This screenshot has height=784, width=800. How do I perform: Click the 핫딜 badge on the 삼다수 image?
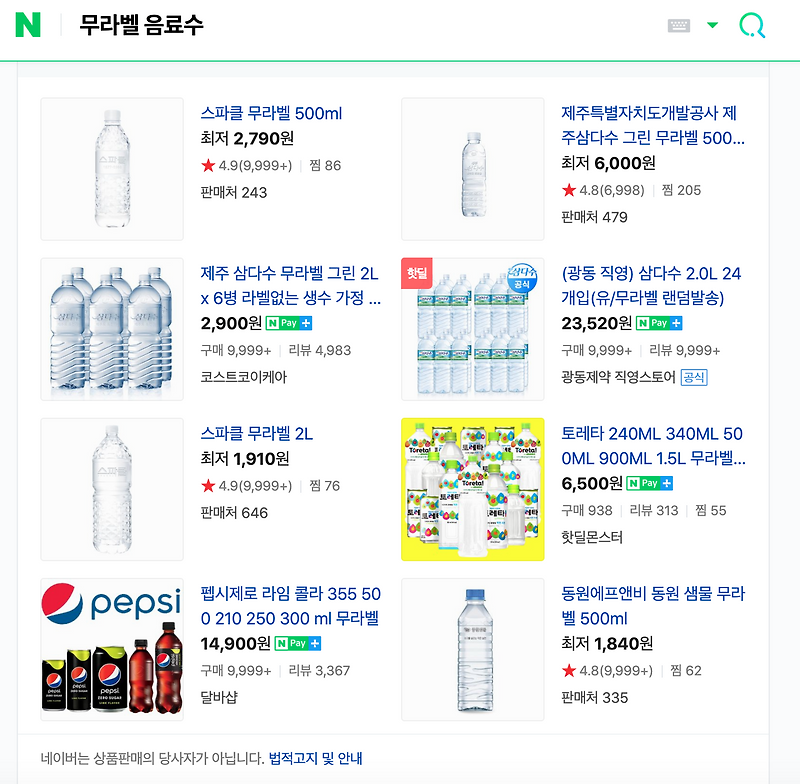(x=417, y=273)
